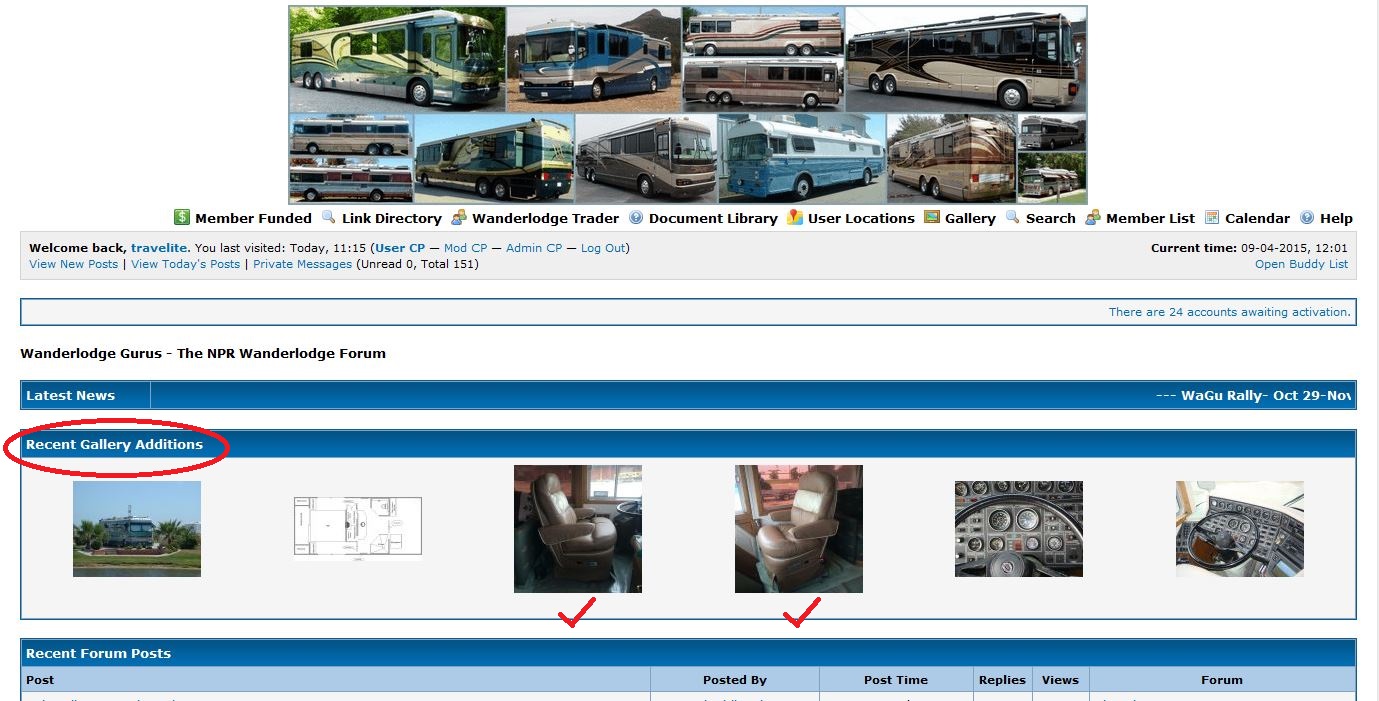
Task: Click the green Member Funded dollar icon
Action: tap(182, 218)
